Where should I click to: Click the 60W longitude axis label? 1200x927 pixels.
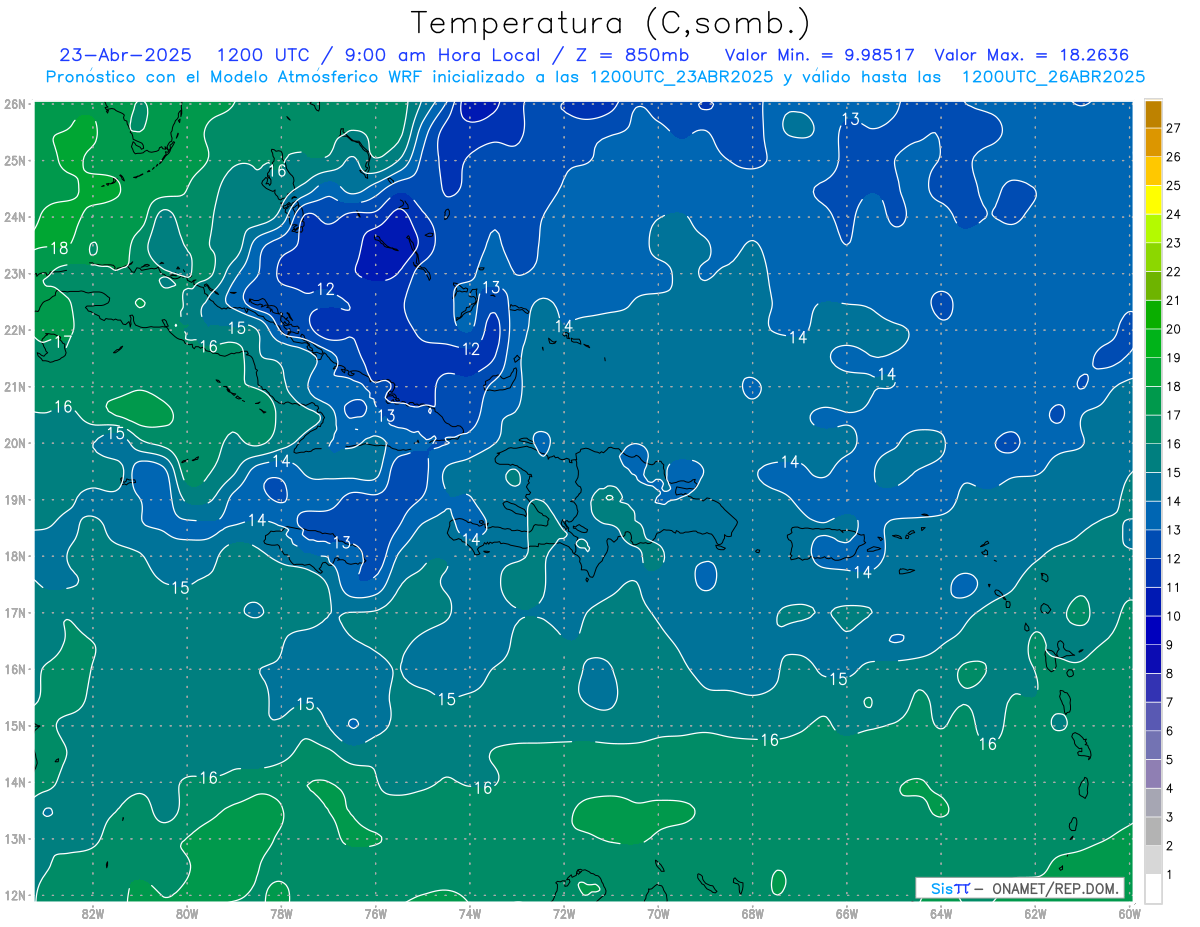[1129, 913]
